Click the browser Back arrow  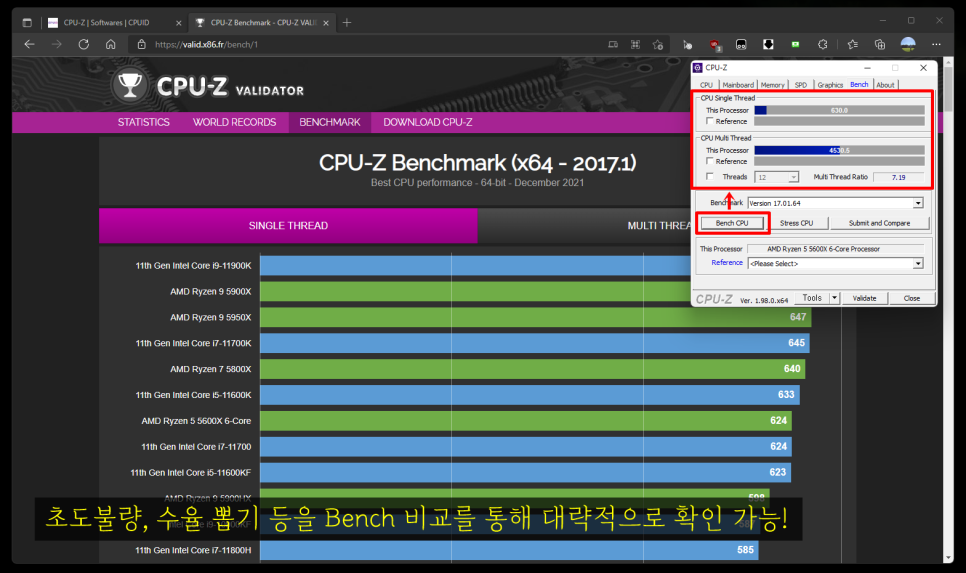(29, 44)
